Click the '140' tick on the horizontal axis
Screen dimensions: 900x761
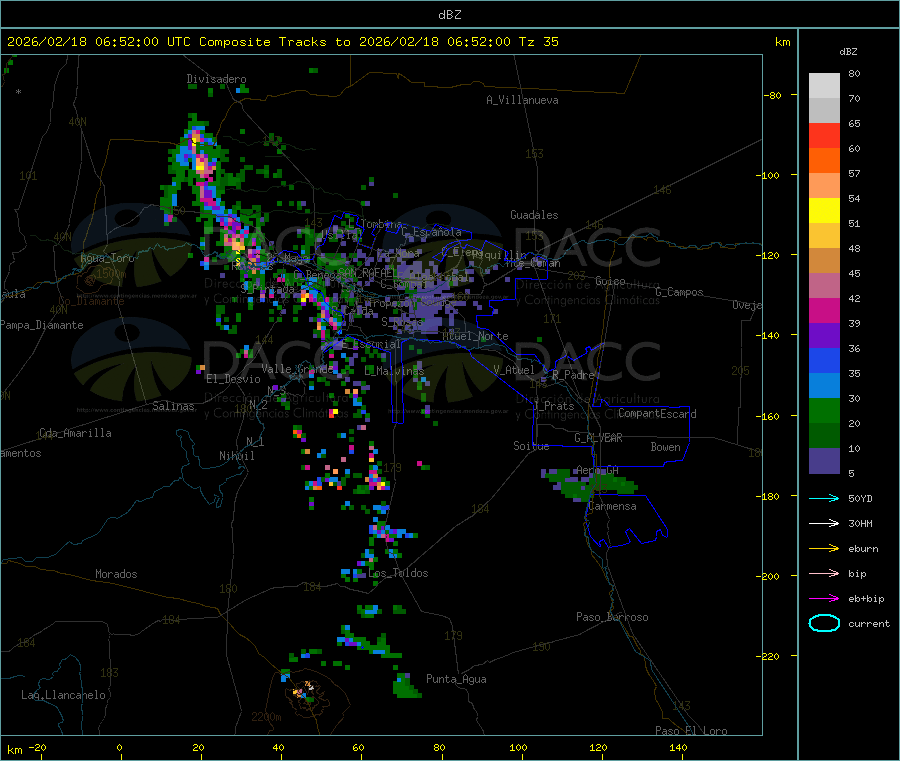tap(678, 747)
